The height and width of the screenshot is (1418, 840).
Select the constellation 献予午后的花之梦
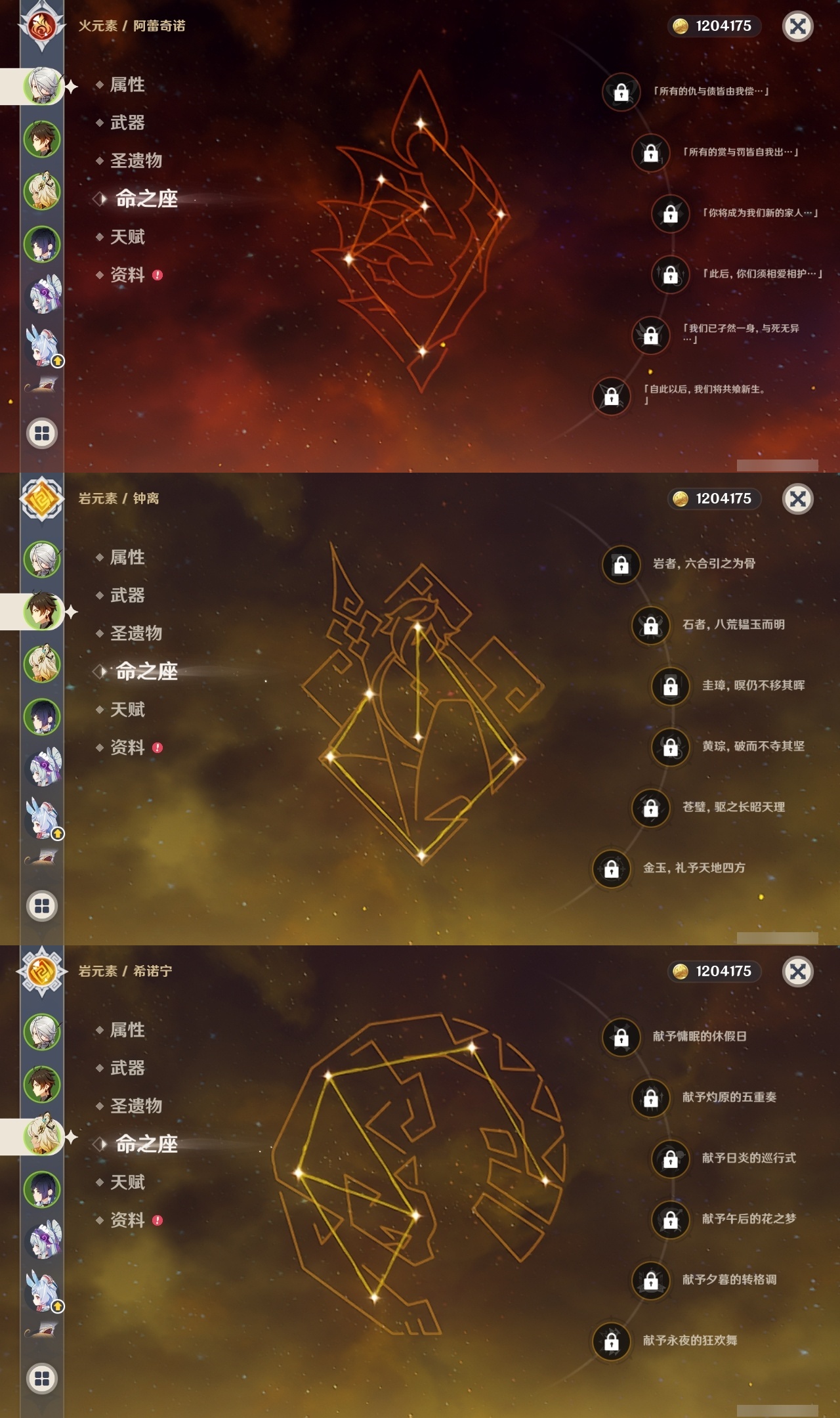[x=749, y=1218]
